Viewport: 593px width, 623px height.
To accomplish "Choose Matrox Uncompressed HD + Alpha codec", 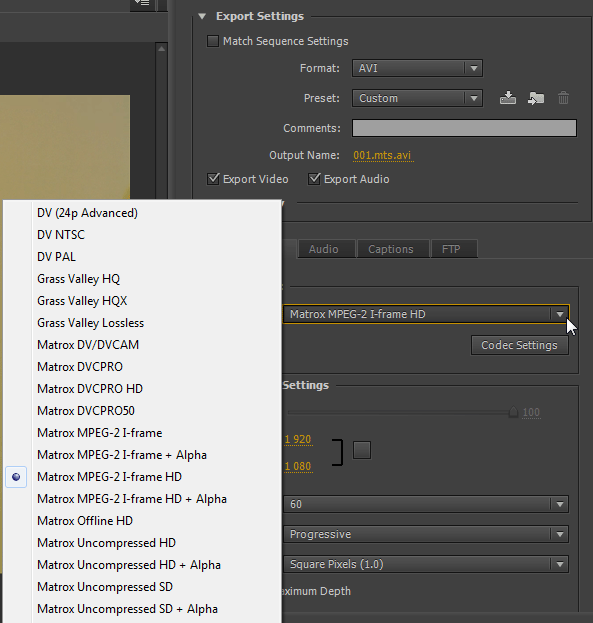I will (129, 565).
